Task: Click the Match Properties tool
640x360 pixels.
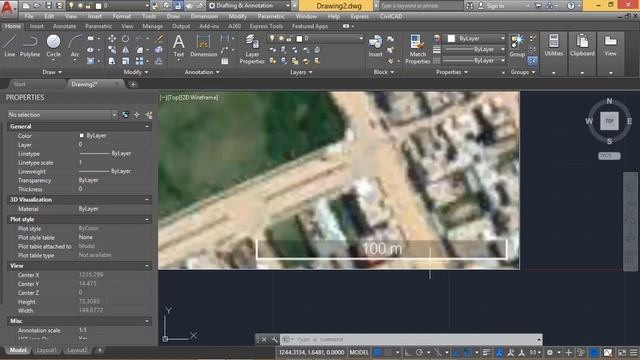Action: tap(418, 49)
